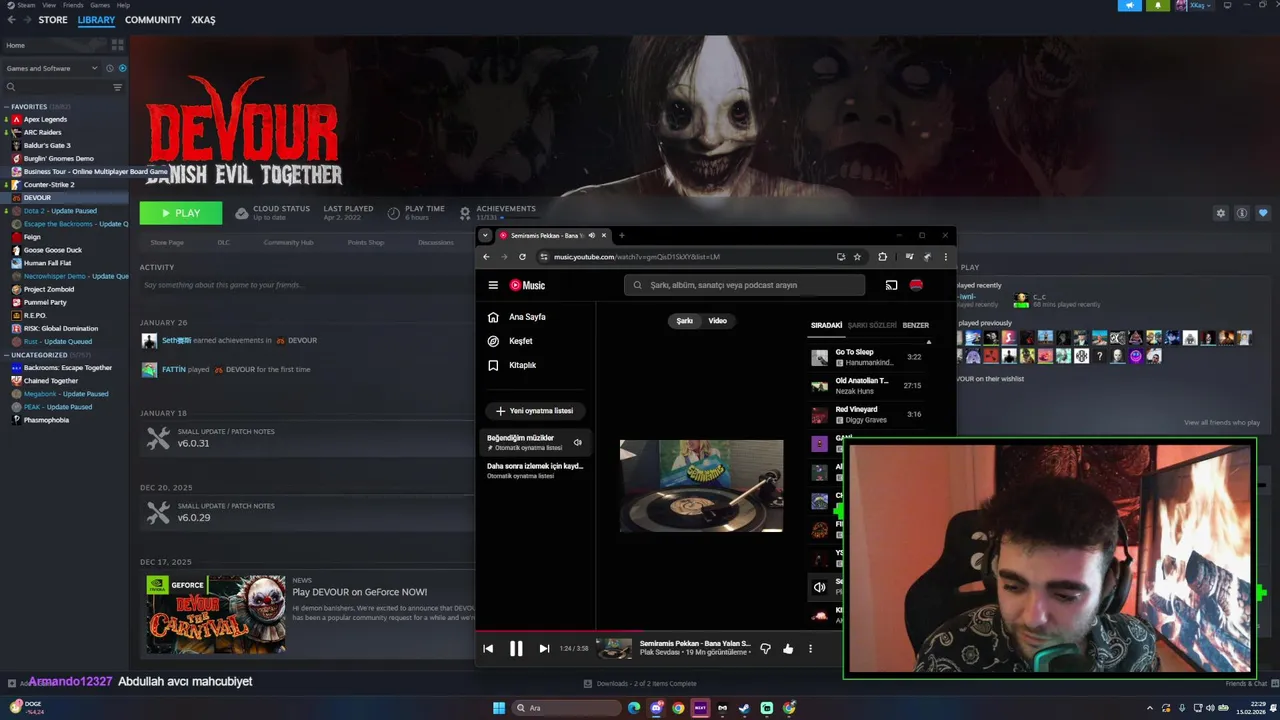
Task: Open YouTube Music hamburger menu
Action: tap(493, 285)
